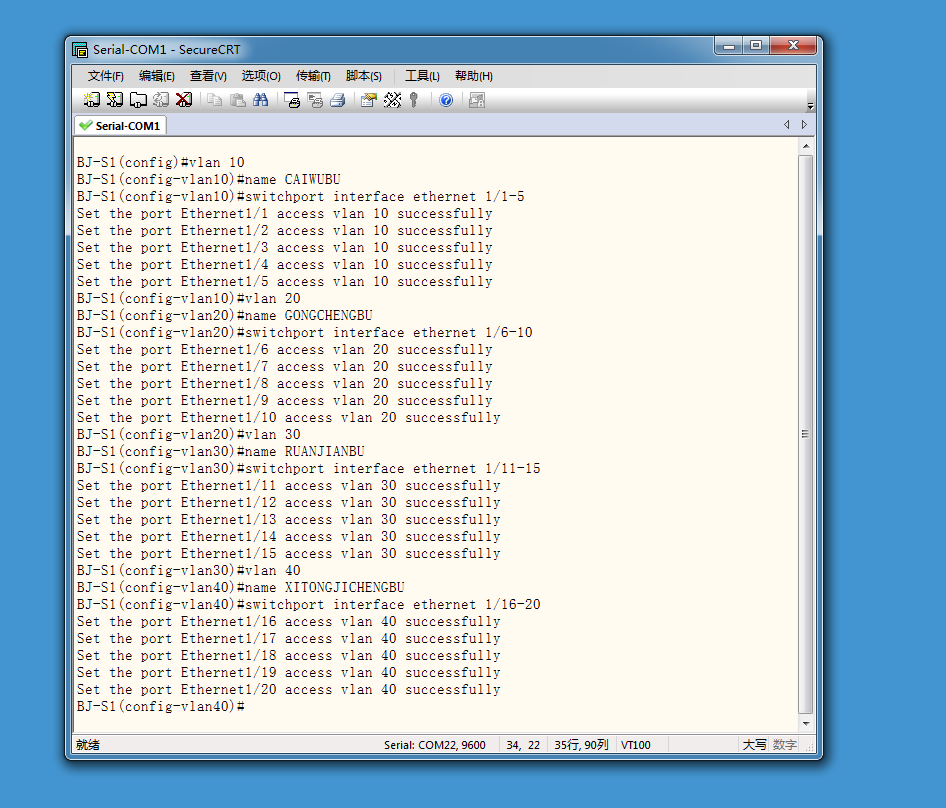This screenshot has width=946, height=808.
Task: Open the 帮助(H) menu
Action: 474,76
